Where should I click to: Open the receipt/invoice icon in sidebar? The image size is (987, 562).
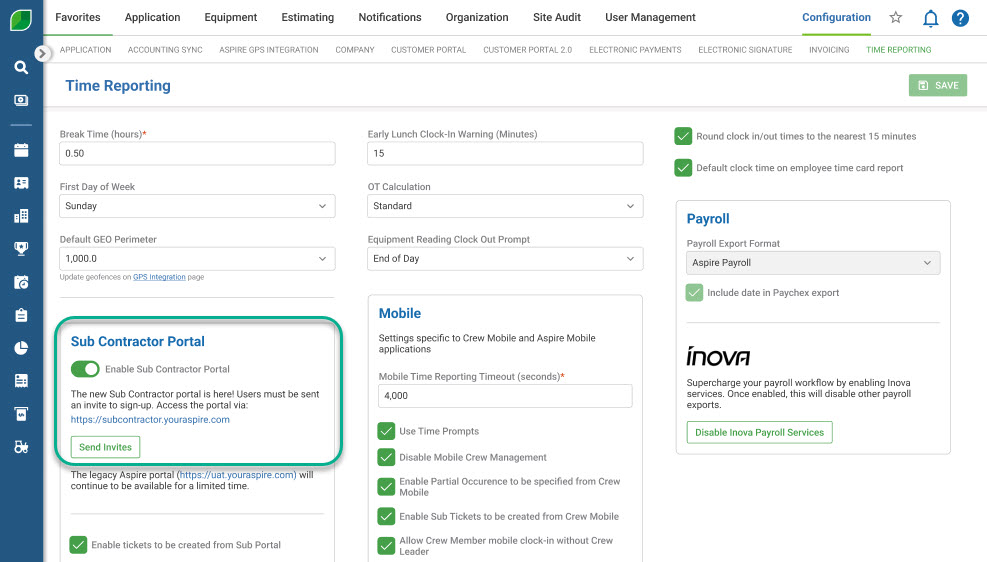point(21,381)
